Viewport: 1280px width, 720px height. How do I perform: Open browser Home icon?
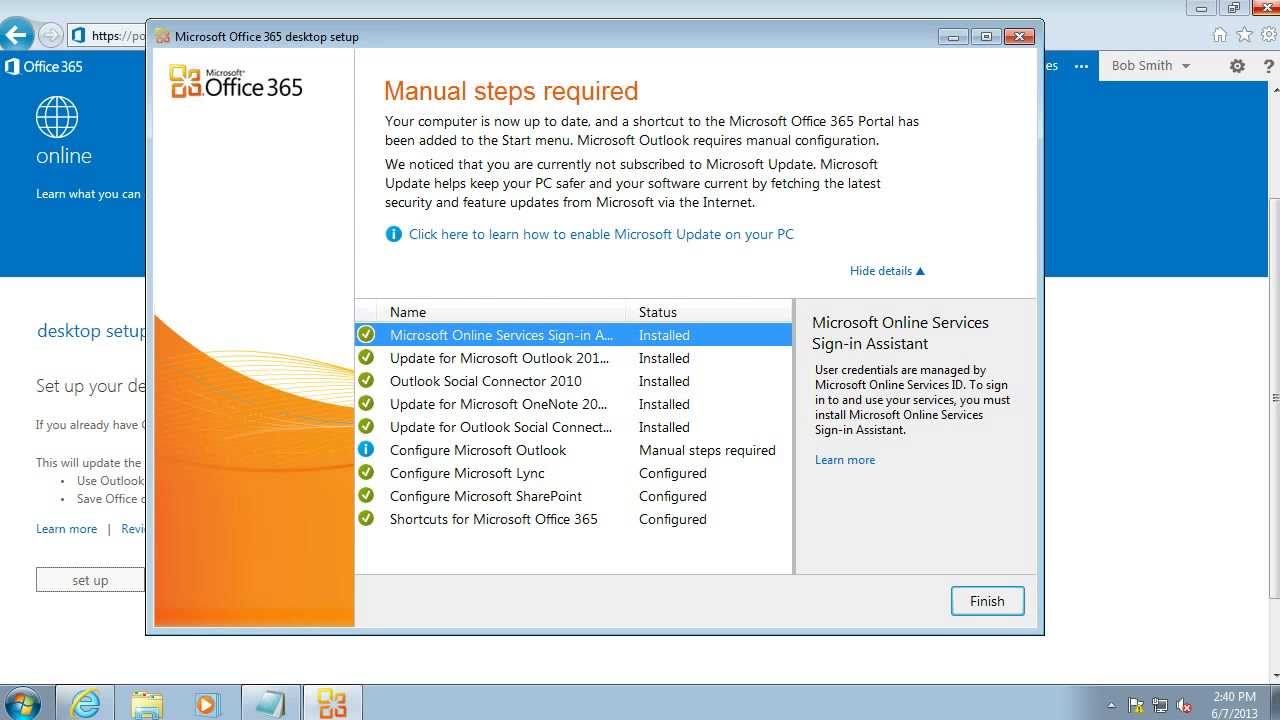click(x=1220, y=35)
